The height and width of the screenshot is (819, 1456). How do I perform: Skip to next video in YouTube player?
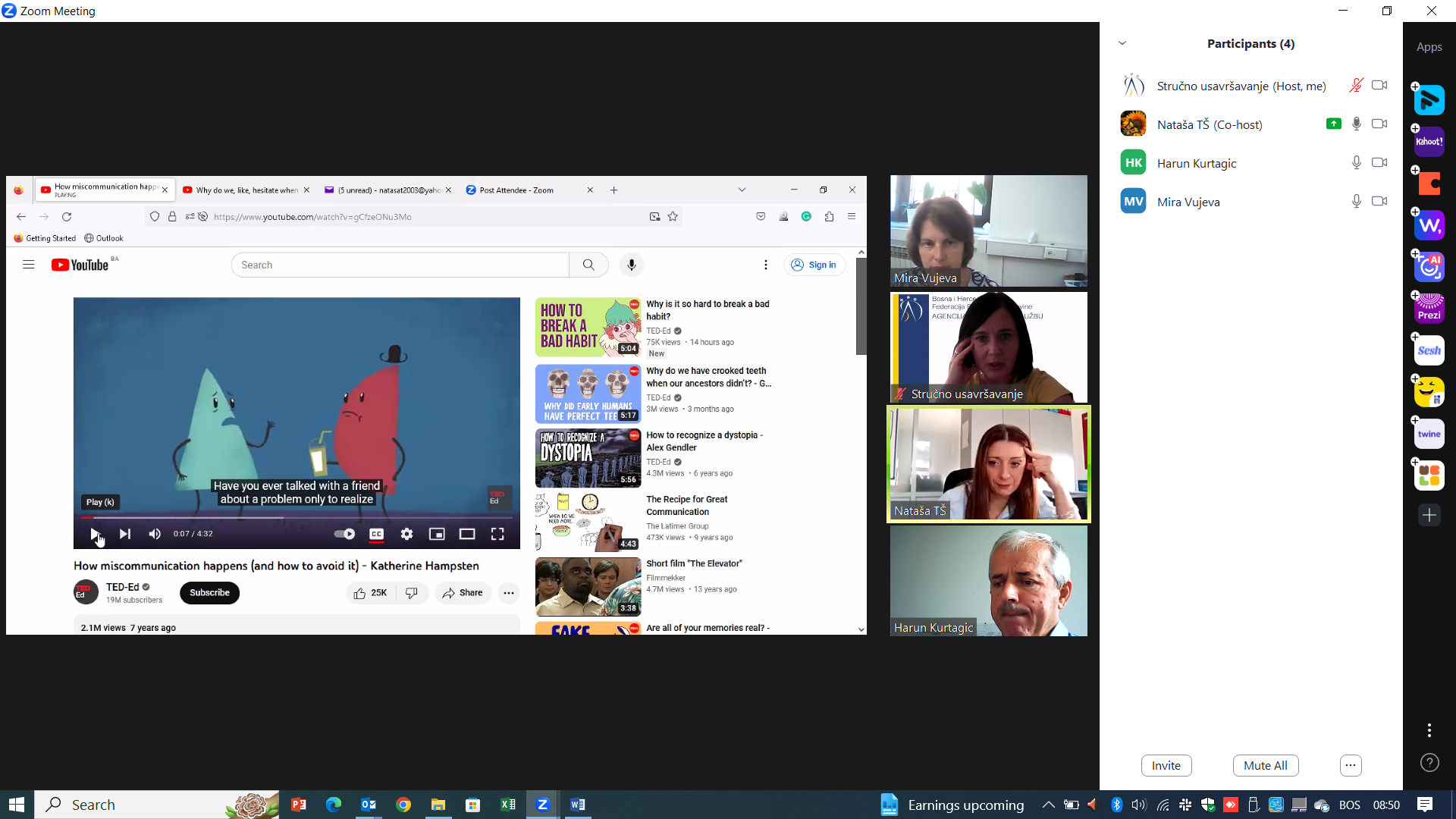[x=125, y=534]
